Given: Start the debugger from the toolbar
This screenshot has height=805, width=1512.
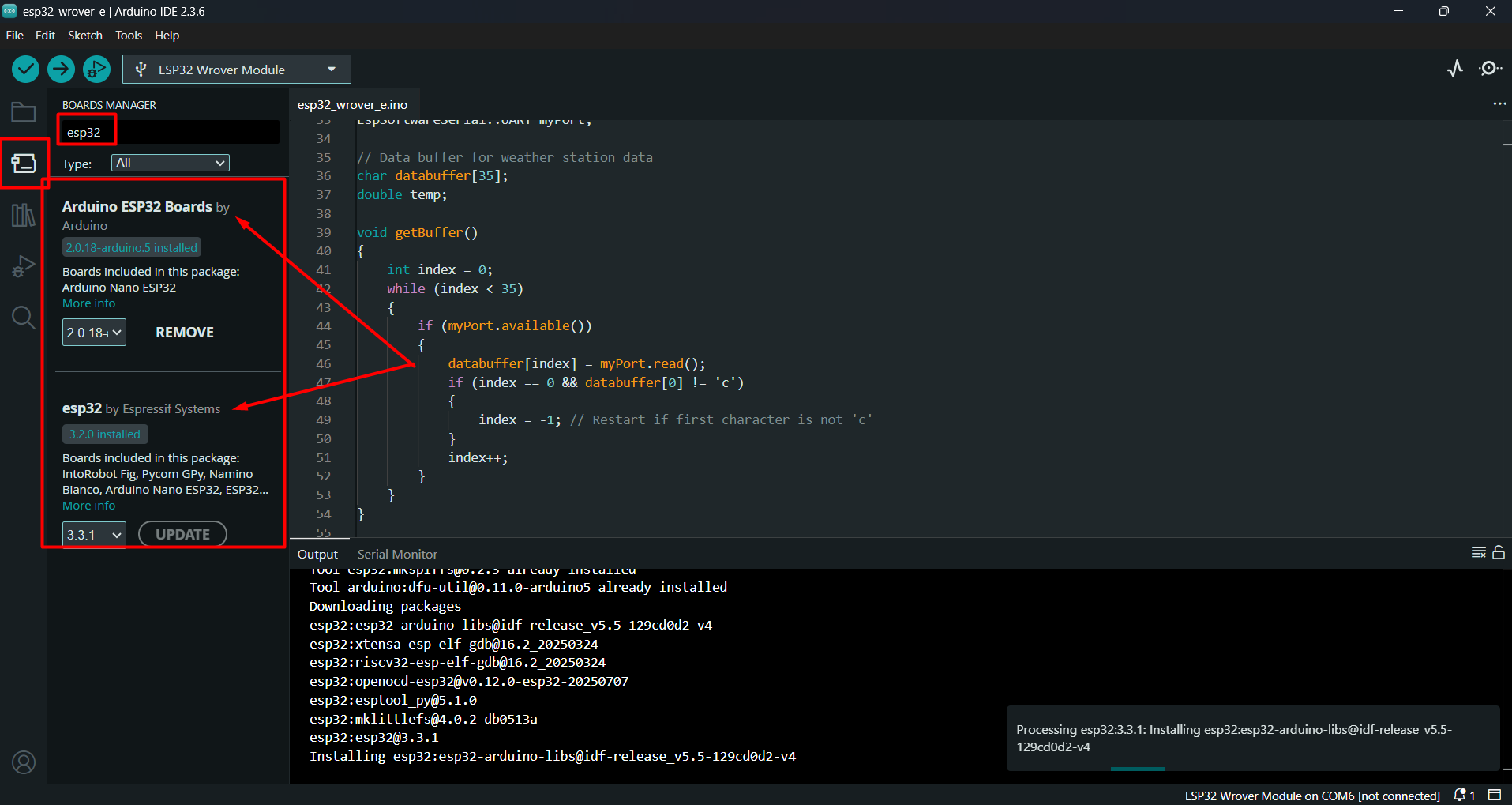Looking at the screenshot, I should [96, 70].
